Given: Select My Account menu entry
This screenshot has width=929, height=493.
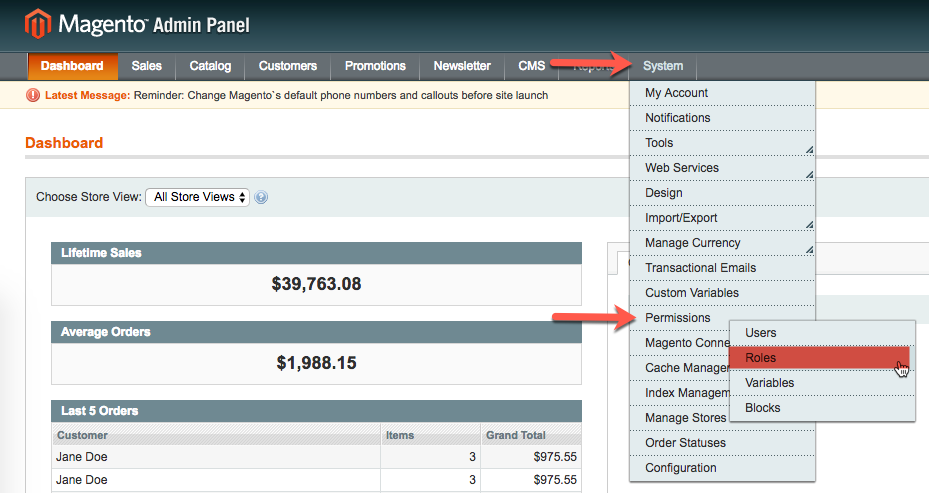Looking at the screenshot, I should (677, 93).
